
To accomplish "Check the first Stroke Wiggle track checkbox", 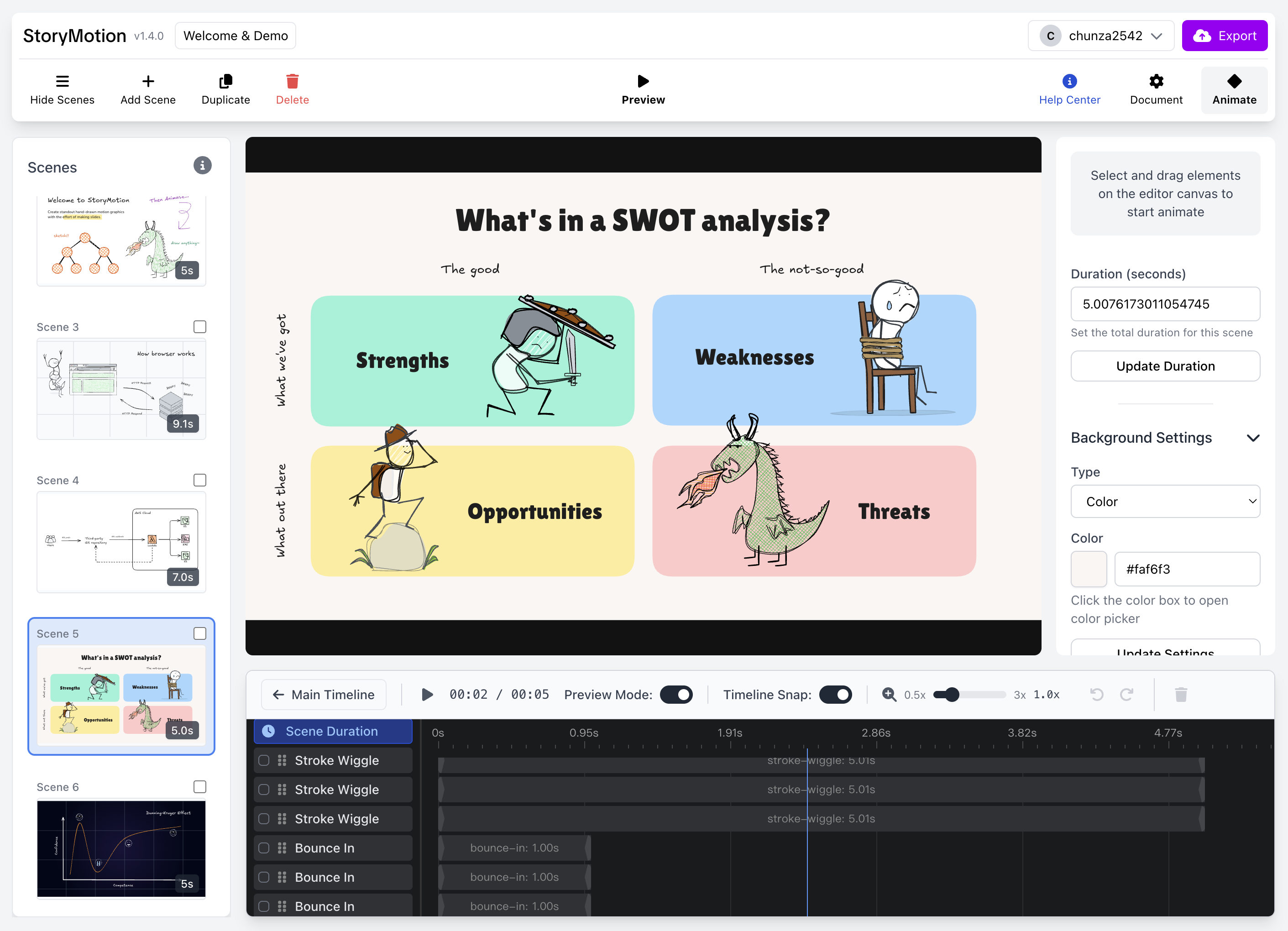I will 263,760.
